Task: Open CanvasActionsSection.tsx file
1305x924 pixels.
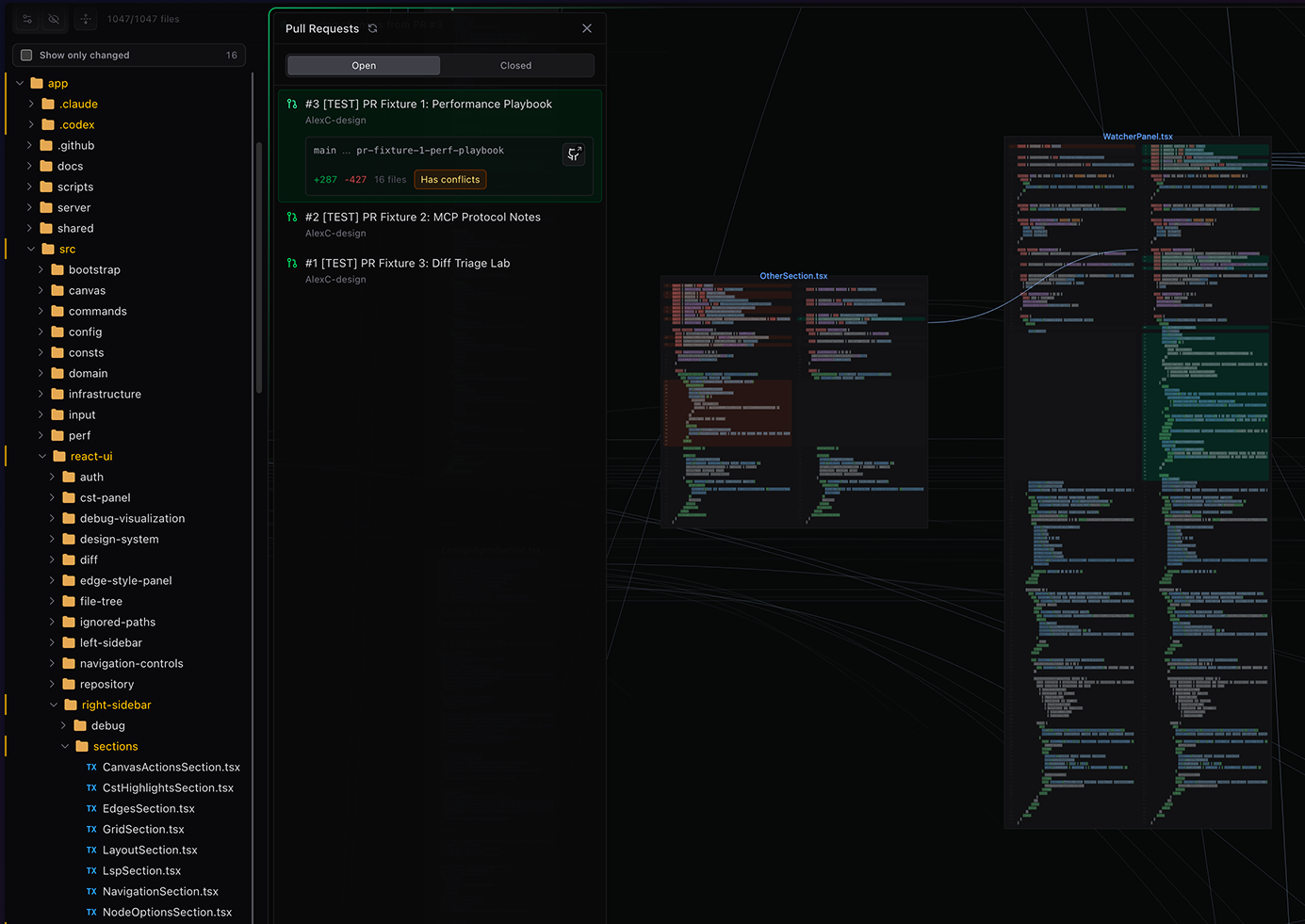Action: 171,767
